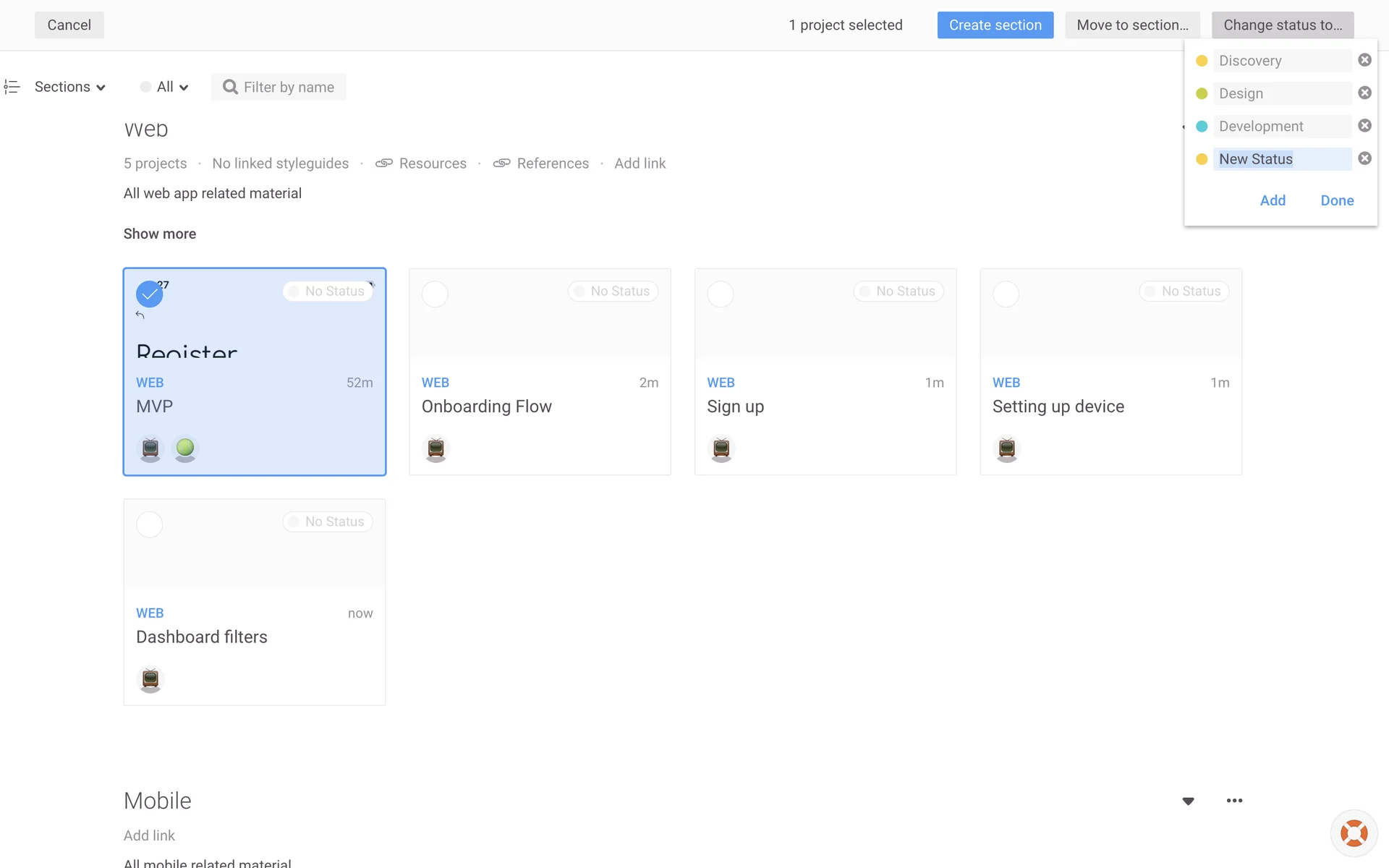1389x868 pixels.
Task: Click the Design status color dot
Action: [x=1202, y=93]
